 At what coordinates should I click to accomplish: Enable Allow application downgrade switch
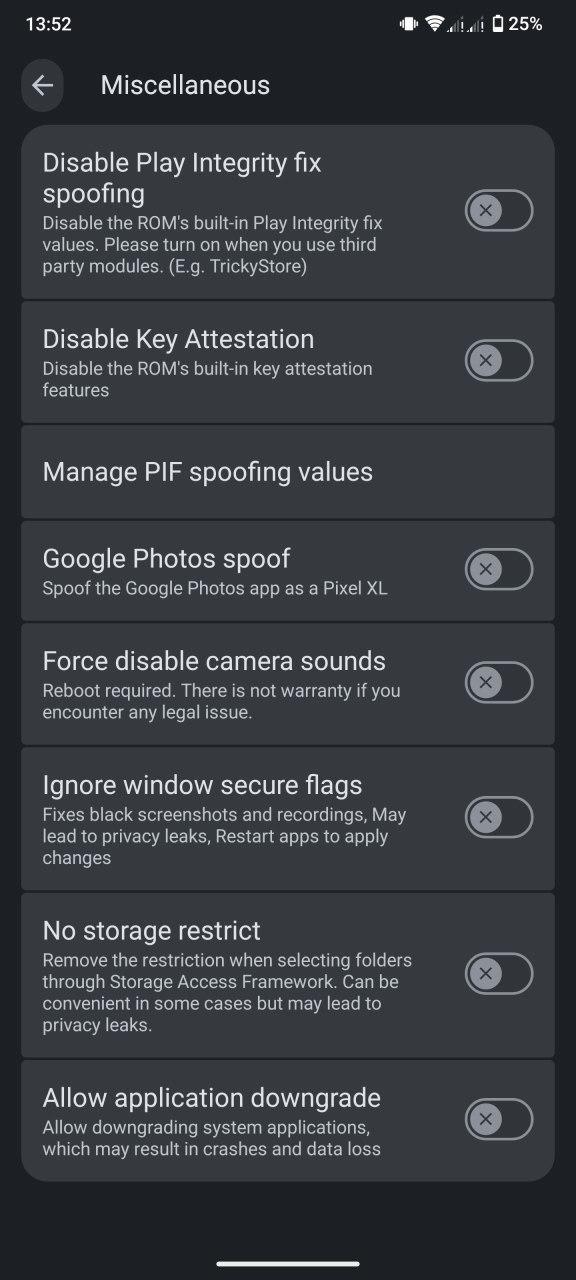pyautogui.click(x=499, y=1119)
